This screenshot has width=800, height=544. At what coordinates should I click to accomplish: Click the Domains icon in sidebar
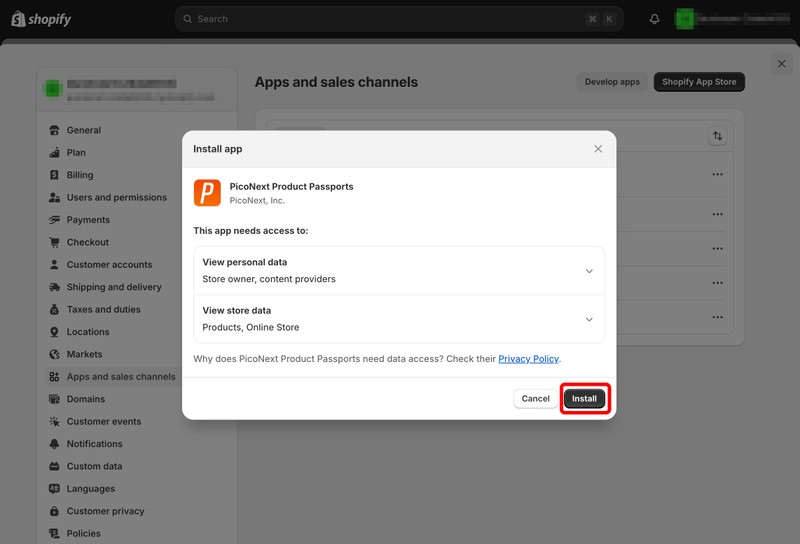[x=55, y=399]
